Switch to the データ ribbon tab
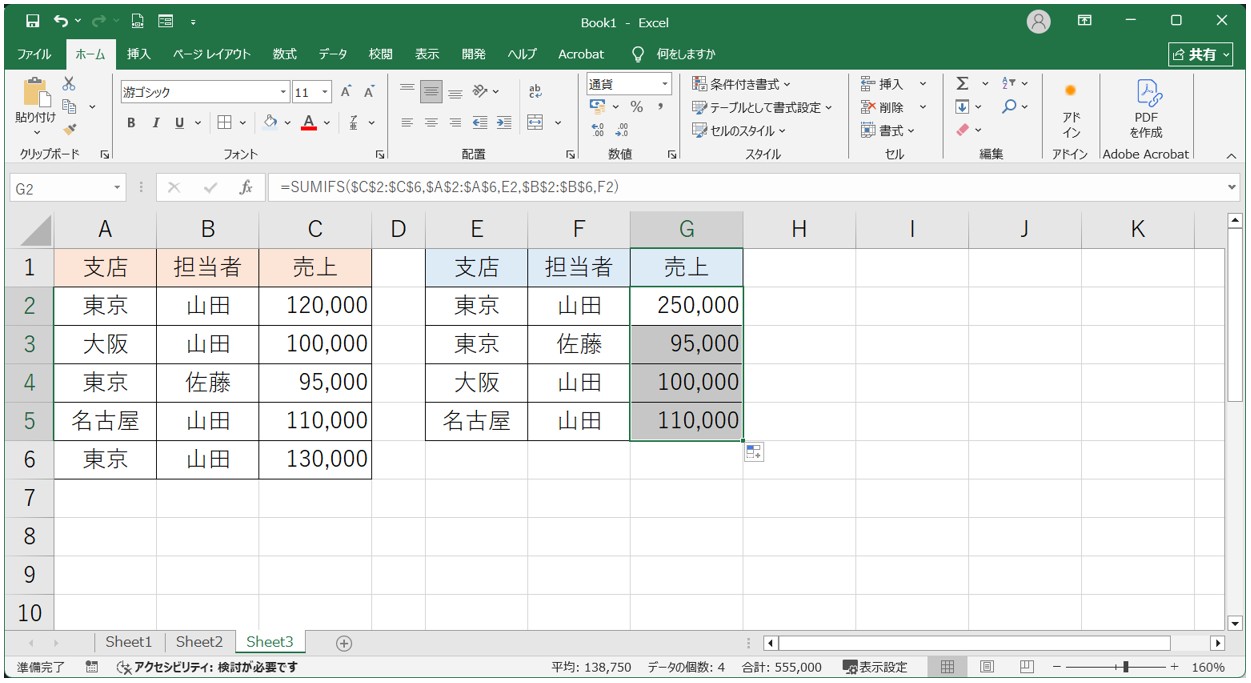Screen dimensions: 1251x683 click(x=333, y=54)
